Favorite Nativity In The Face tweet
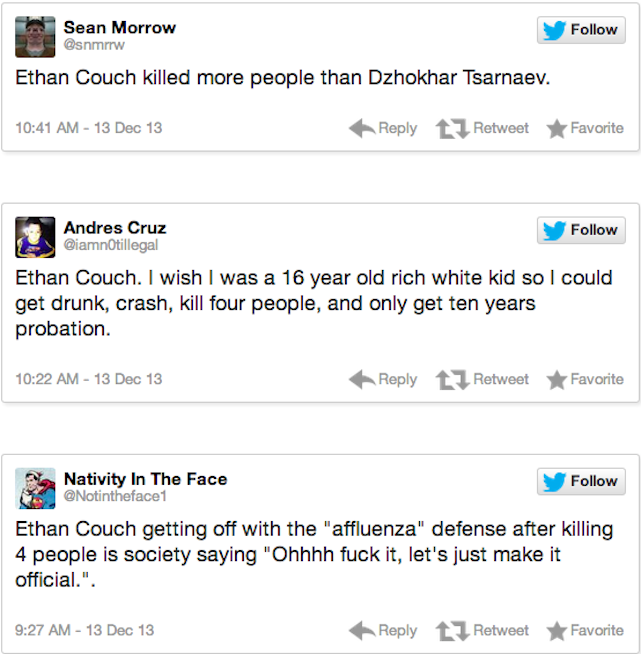Image resolution: width=641 pixels, height=654 pixels. (x=585, y=630)
